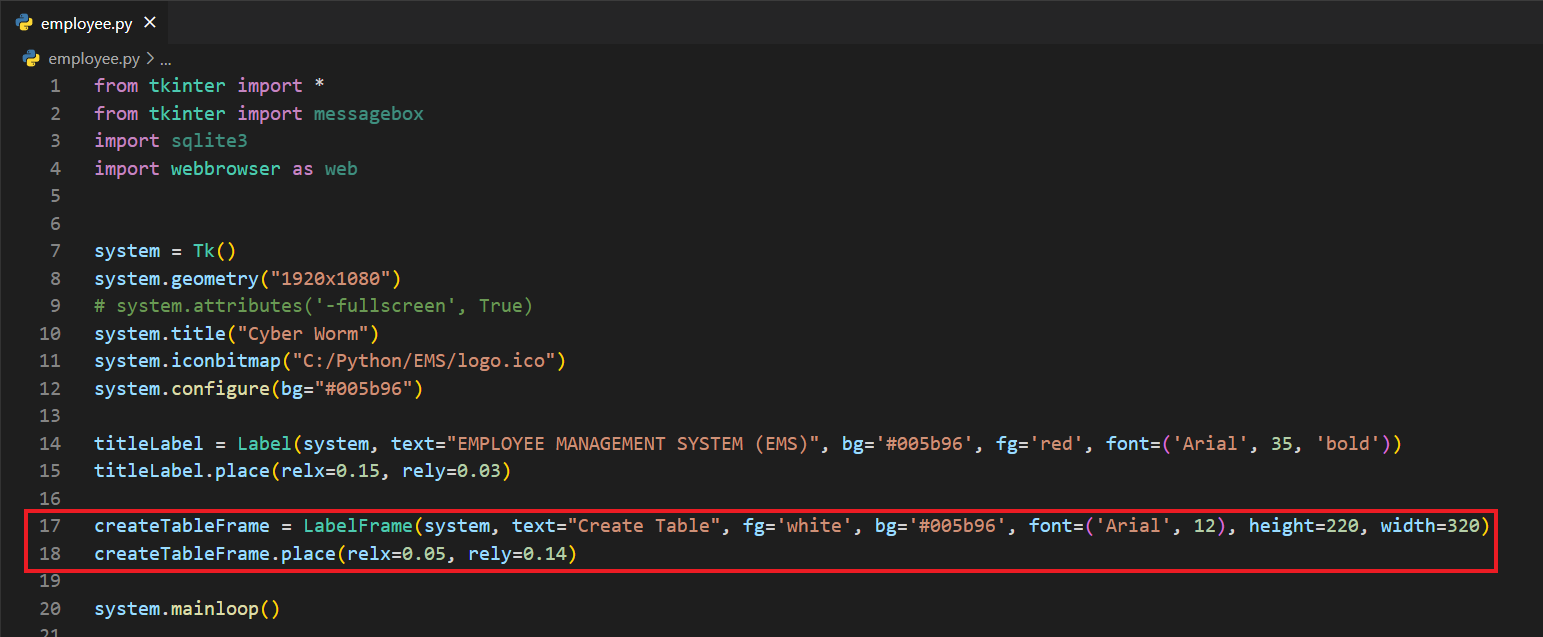Click the Python icon on the employee.py tab

pos(25,23)
